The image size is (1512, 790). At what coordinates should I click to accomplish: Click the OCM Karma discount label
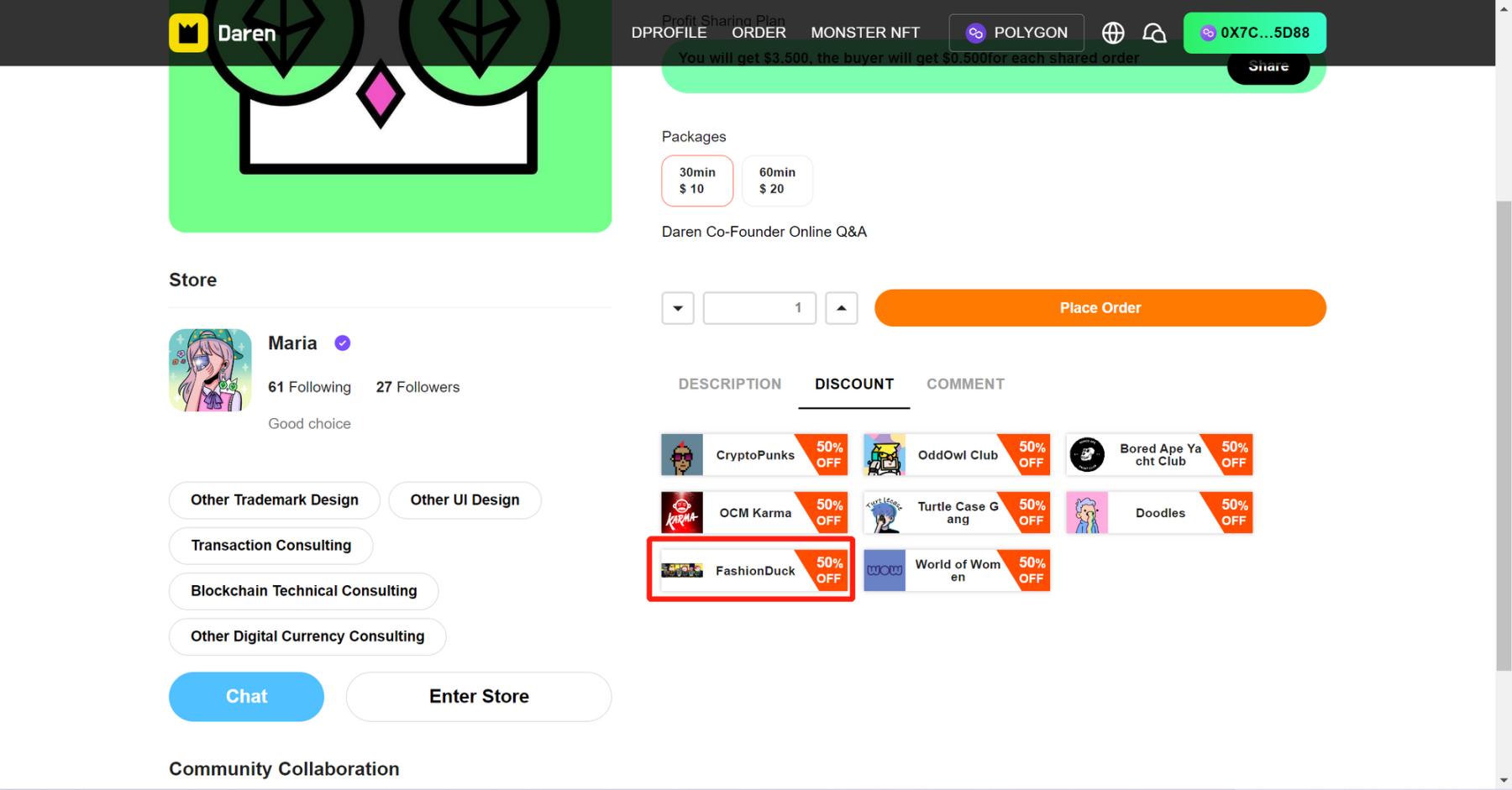tap(755, 513)
